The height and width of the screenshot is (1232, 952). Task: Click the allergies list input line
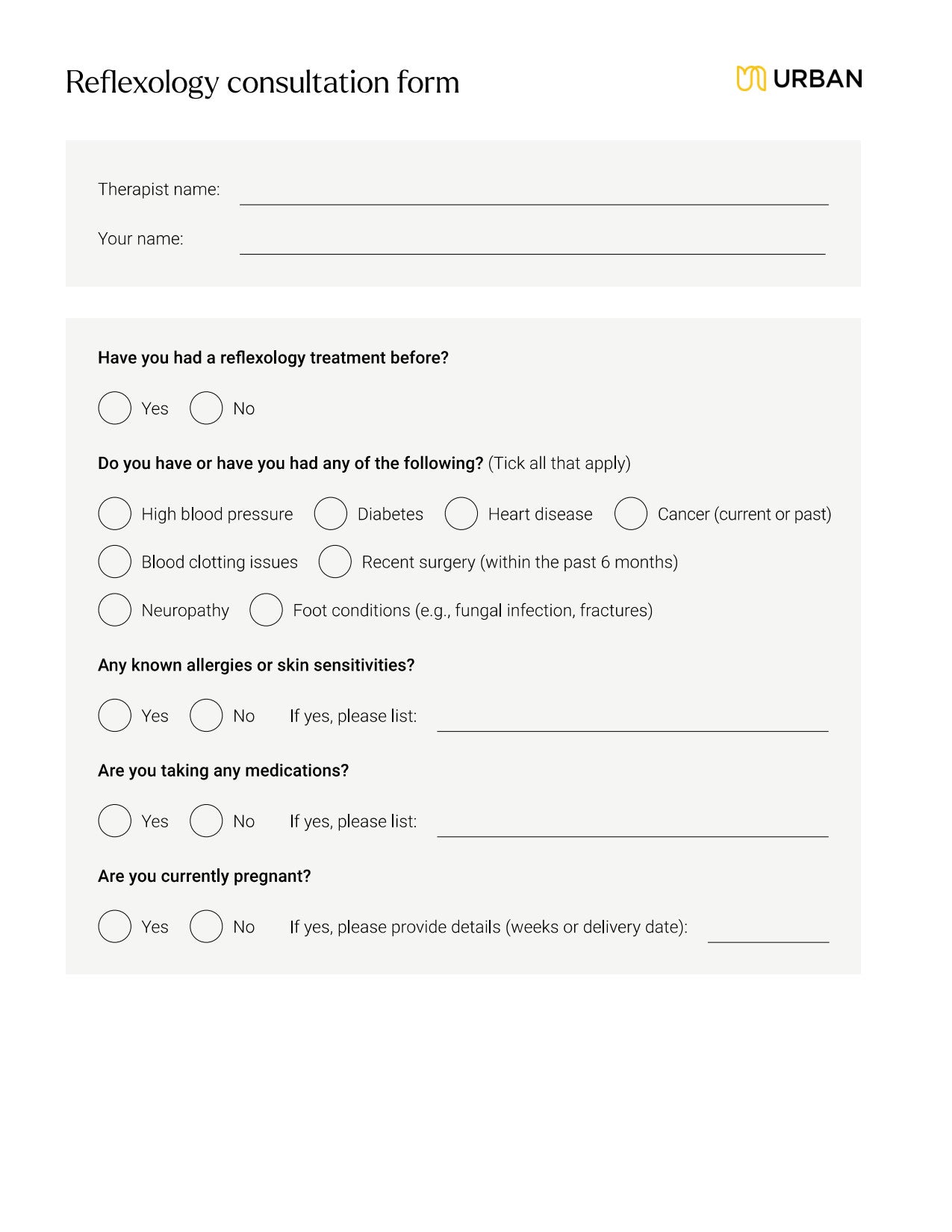[x=632, y=721]
